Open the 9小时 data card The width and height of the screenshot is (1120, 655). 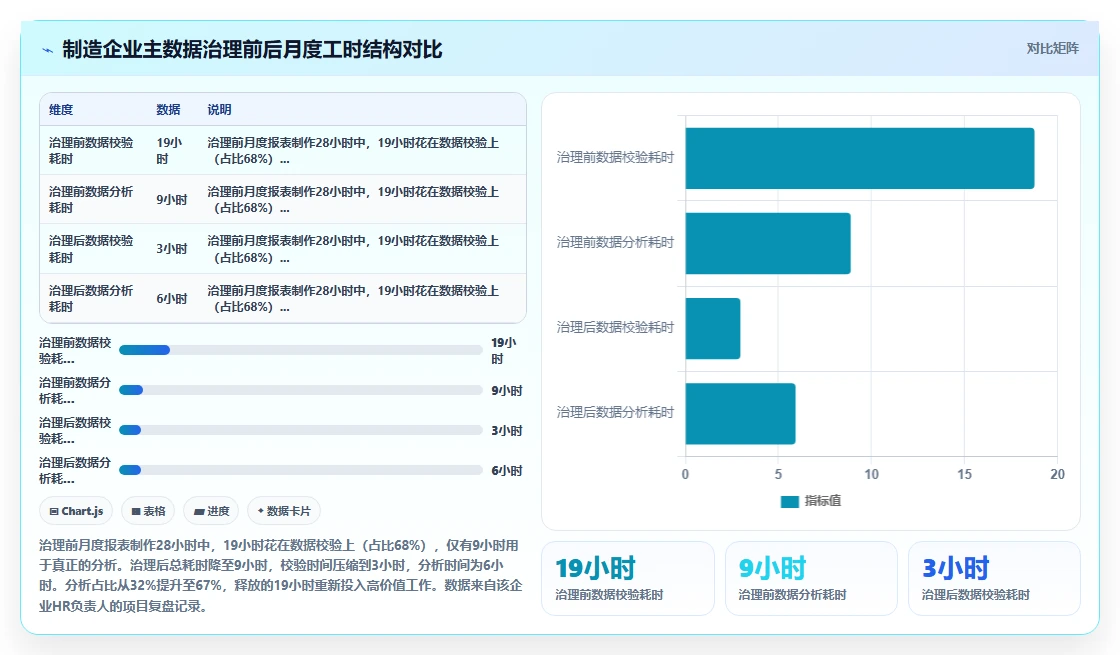811,579
